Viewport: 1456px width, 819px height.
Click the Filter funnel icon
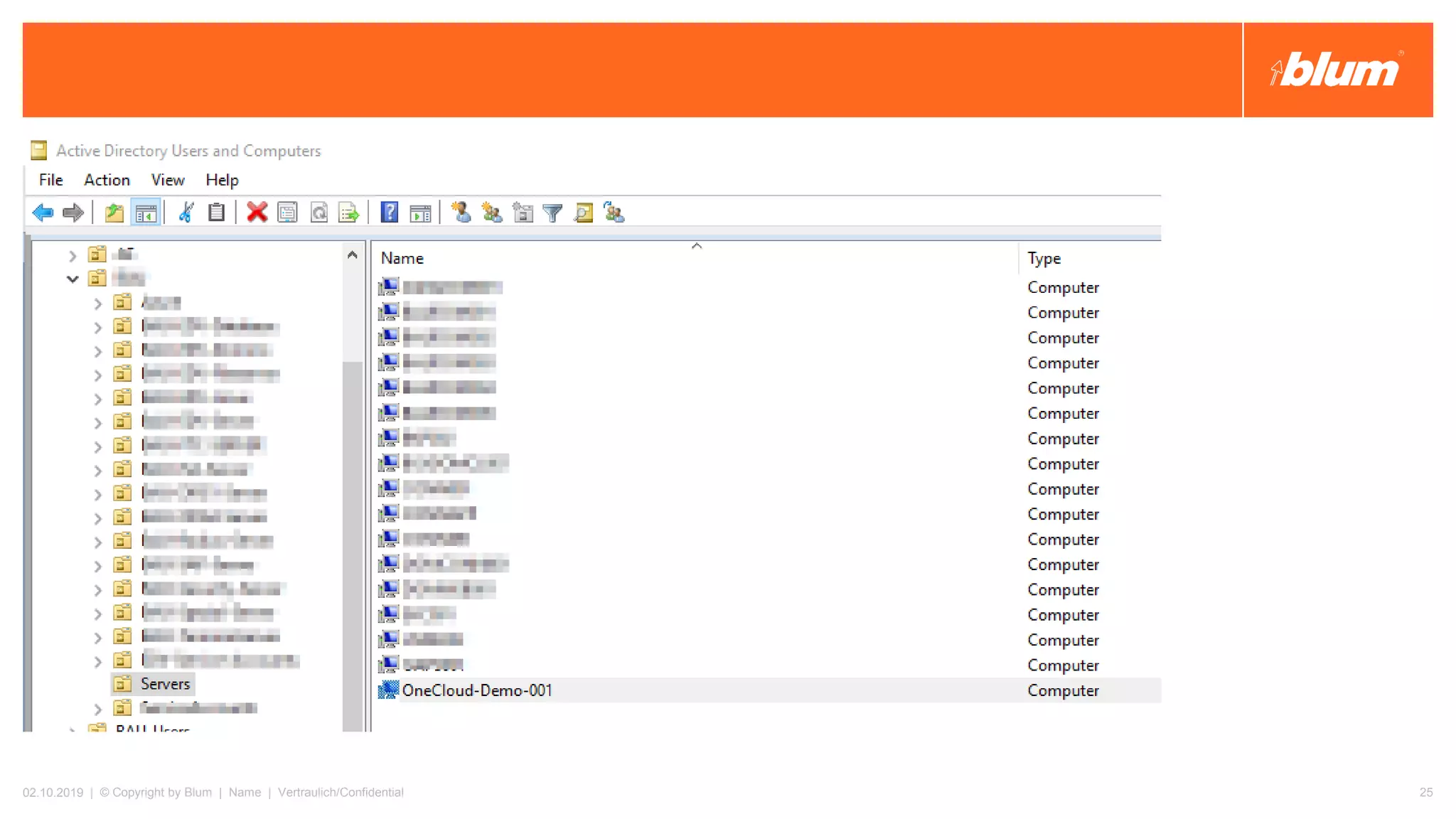552,213
